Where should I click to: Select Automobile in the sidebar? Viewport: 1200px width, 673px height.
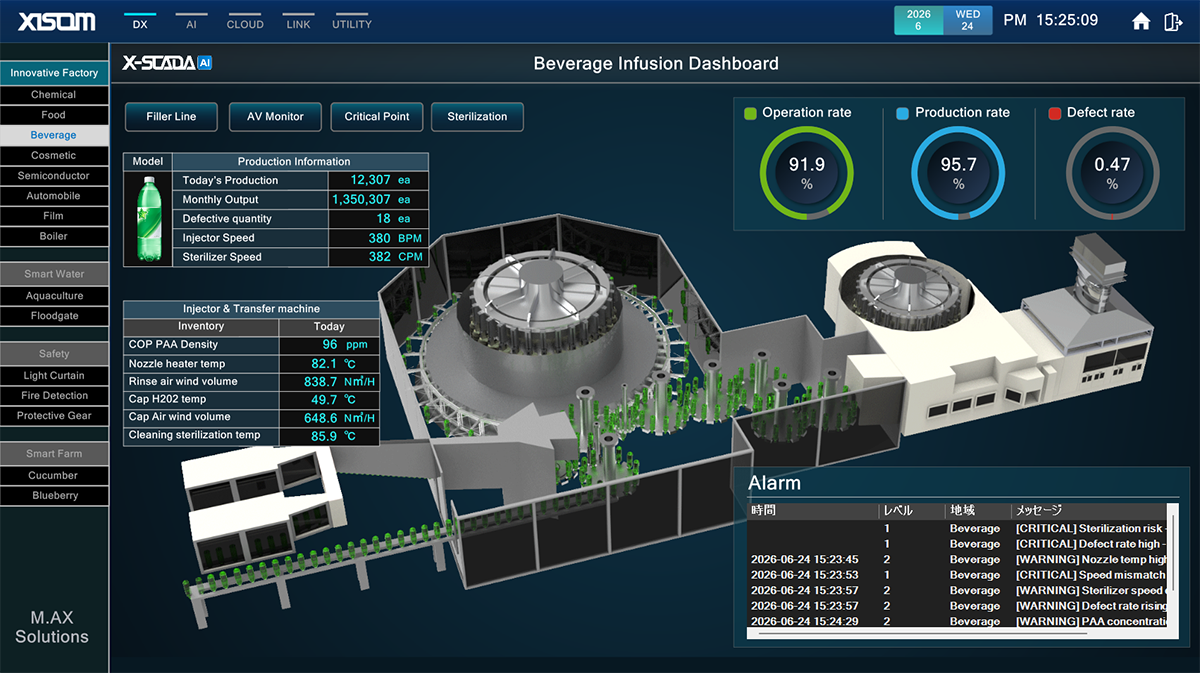[x=54, y=196]
